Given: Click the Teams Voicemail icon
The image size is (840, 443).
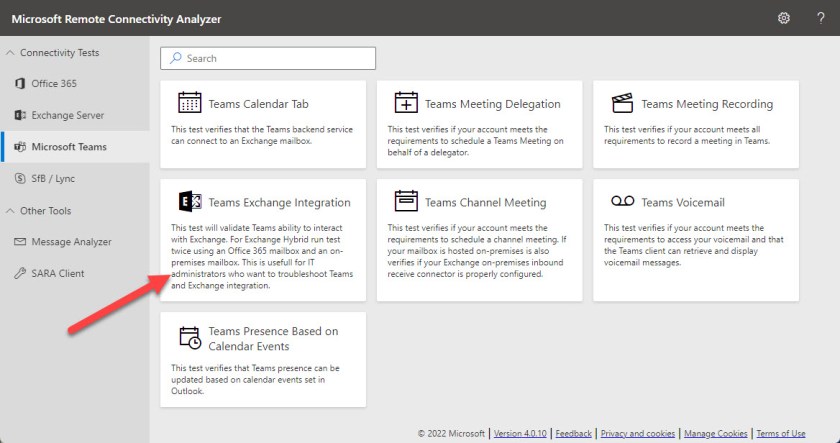Looking at the screenshot, I should [622, 201].
